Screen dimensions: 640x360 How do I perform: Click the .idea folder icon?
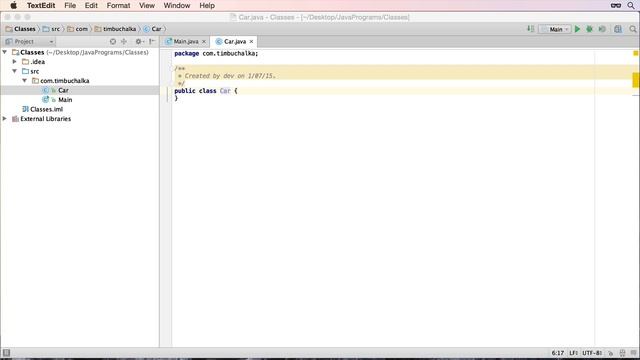[x=25, y=62]
